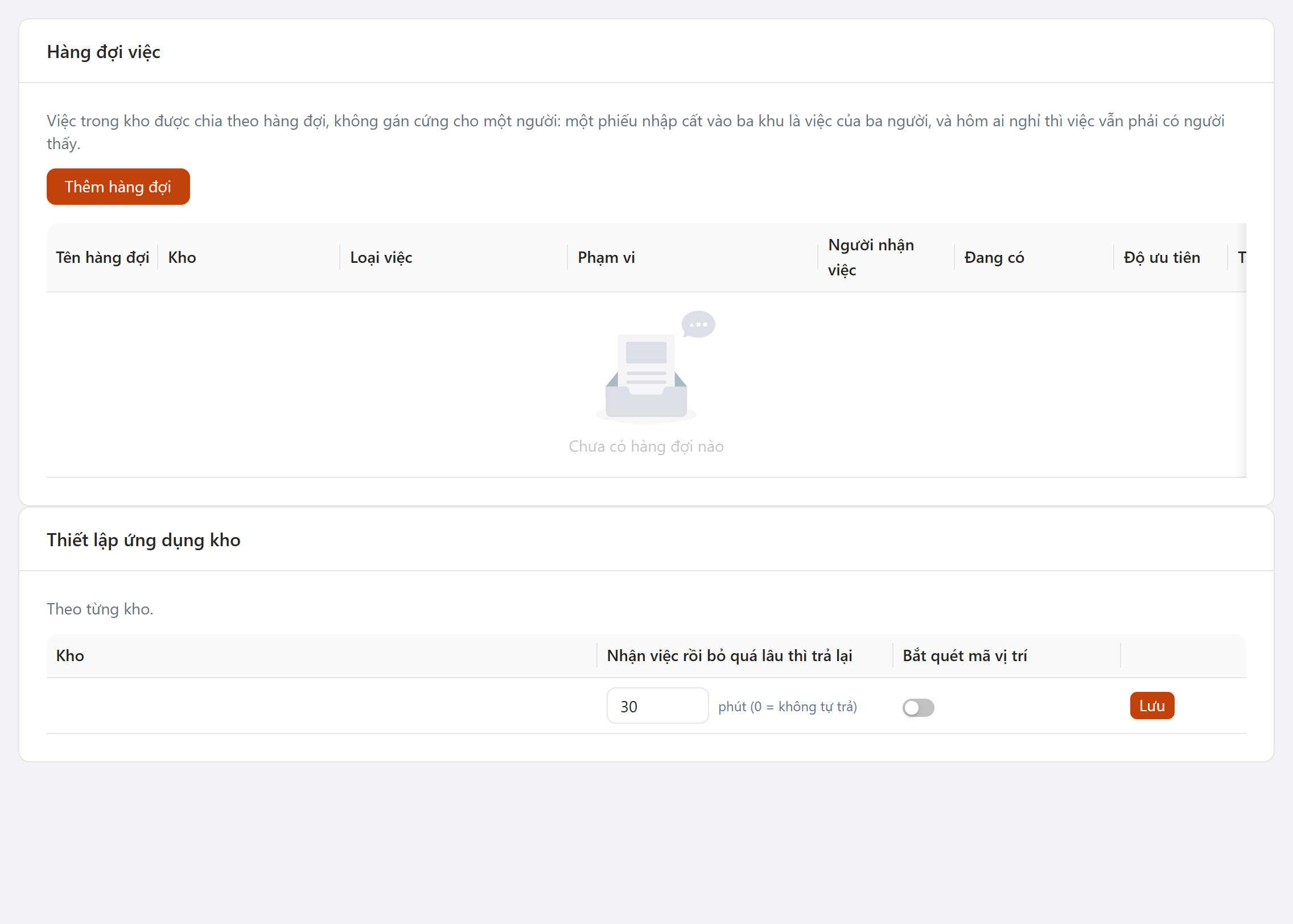This screenshot has width=1293, height=924.
Task: Toggle the "Bắt quét mã vị trí" switch
Action: pyautogui.click(x=919, y=707)
